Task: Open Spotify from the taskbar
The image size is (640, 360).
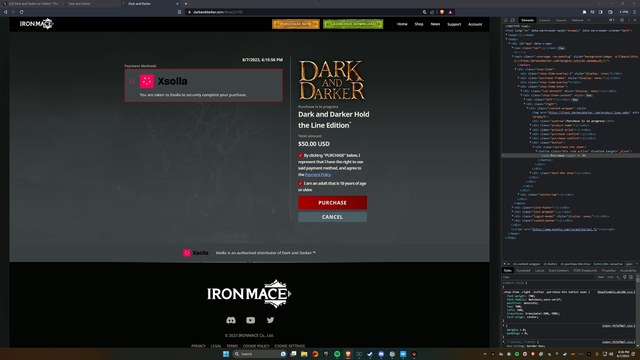Action: 337,354
